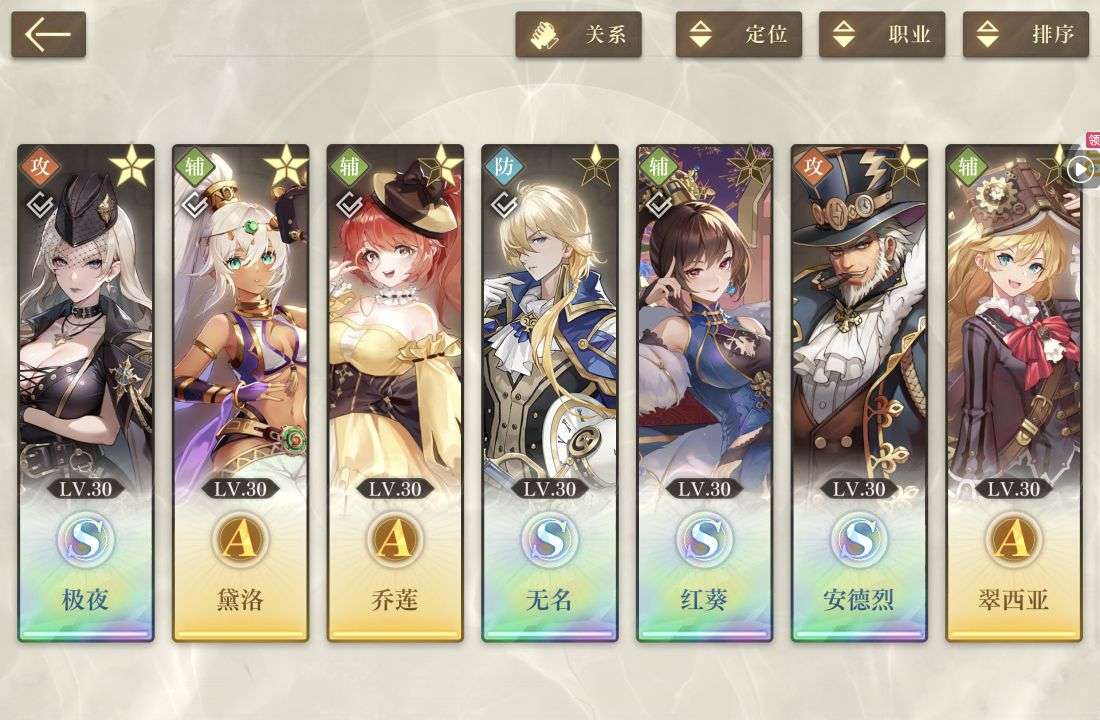Expand the 定位 filter dropdown
This screenshot has width=1100, height=720.
coord(739,34)
